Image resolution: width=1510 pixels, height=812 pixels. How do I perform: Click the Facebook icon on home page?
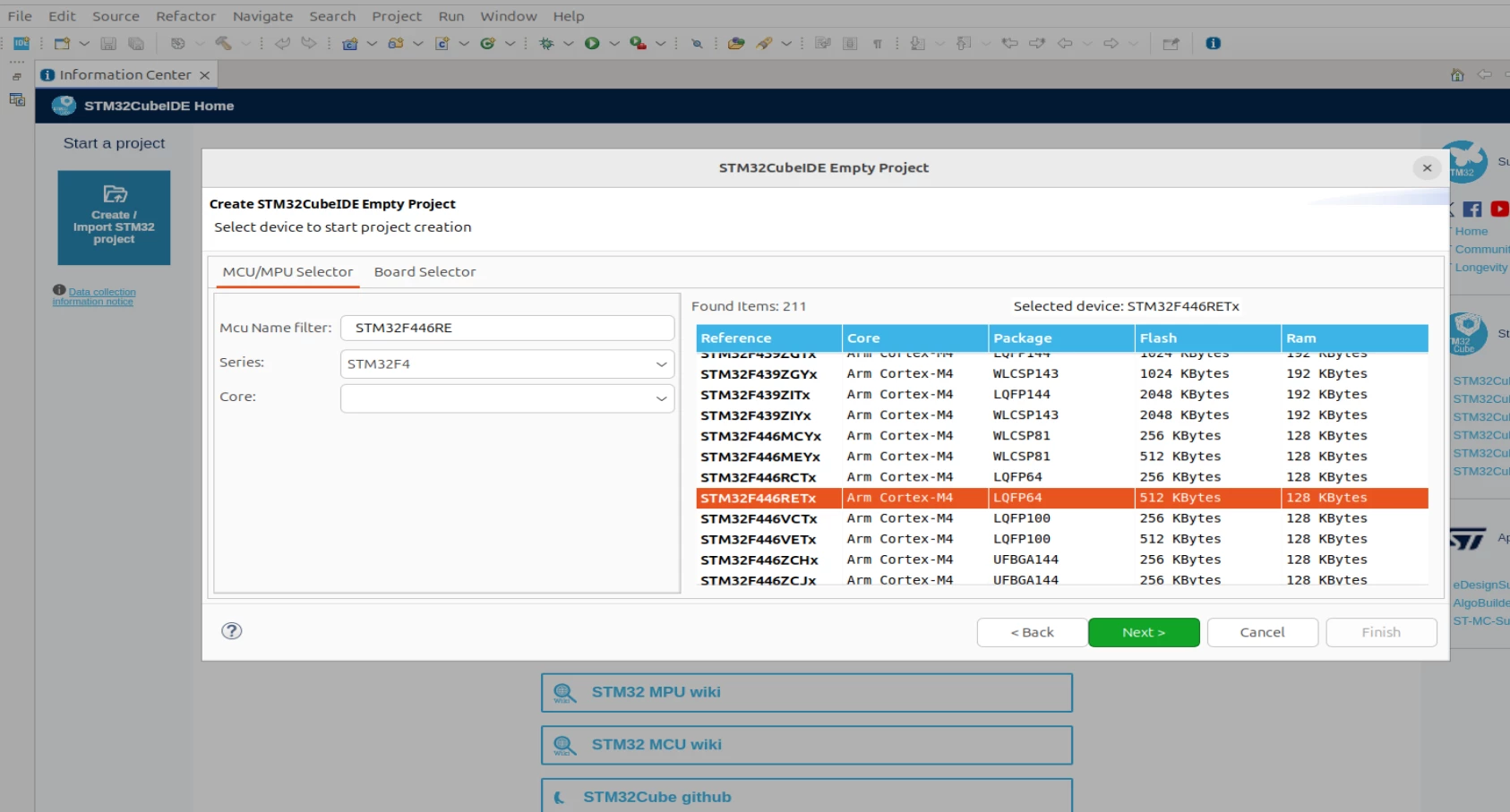(1472, 209)
